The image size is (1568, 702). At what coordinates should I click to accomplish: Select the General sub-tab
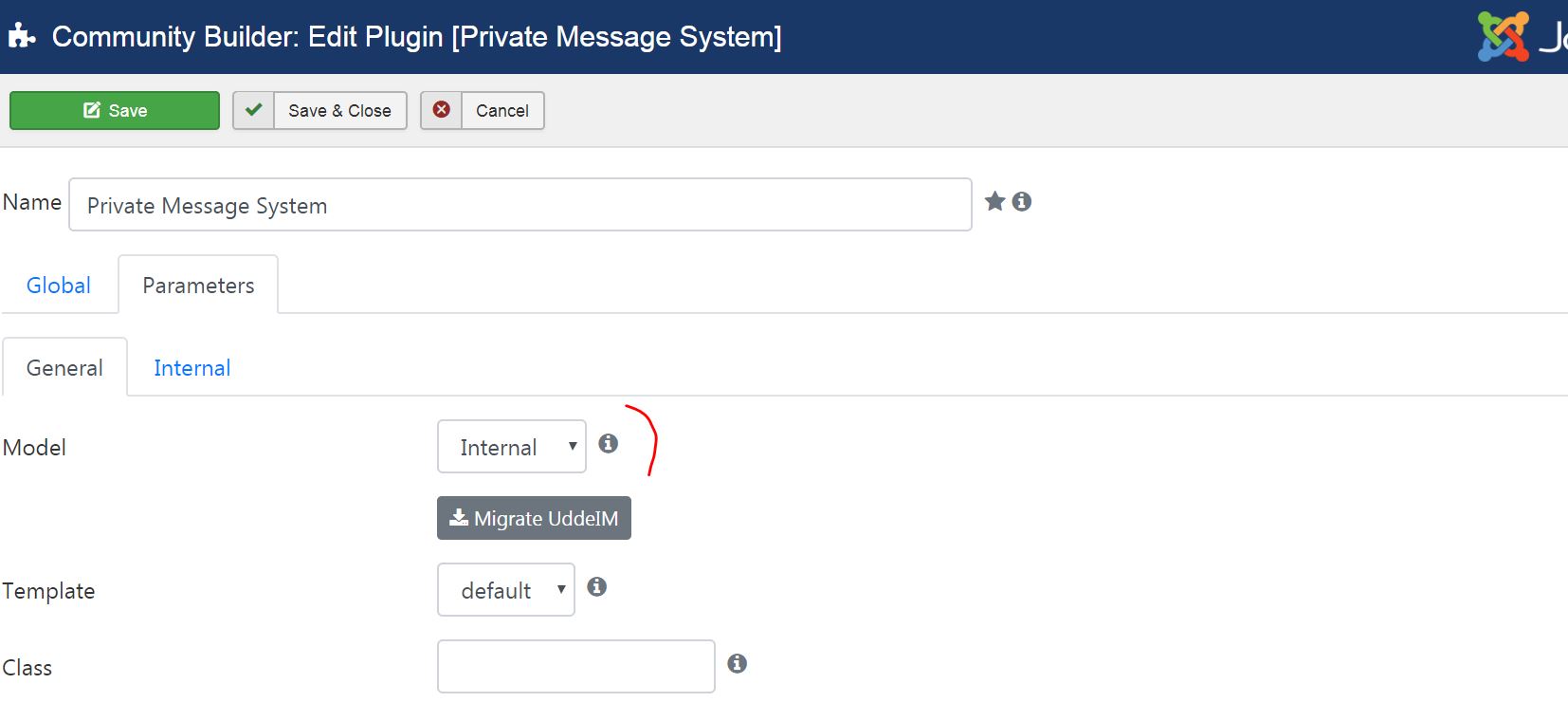point(64,368)
